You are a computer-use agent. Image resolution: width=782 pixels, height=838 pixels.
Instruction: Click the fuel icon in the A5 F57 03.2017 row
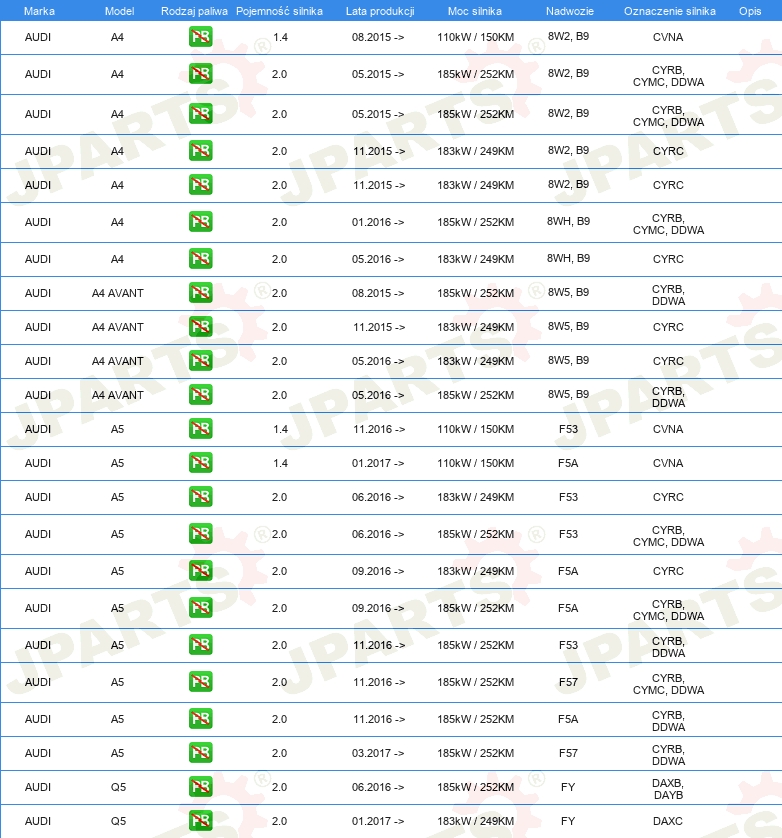tap(200, 752)
